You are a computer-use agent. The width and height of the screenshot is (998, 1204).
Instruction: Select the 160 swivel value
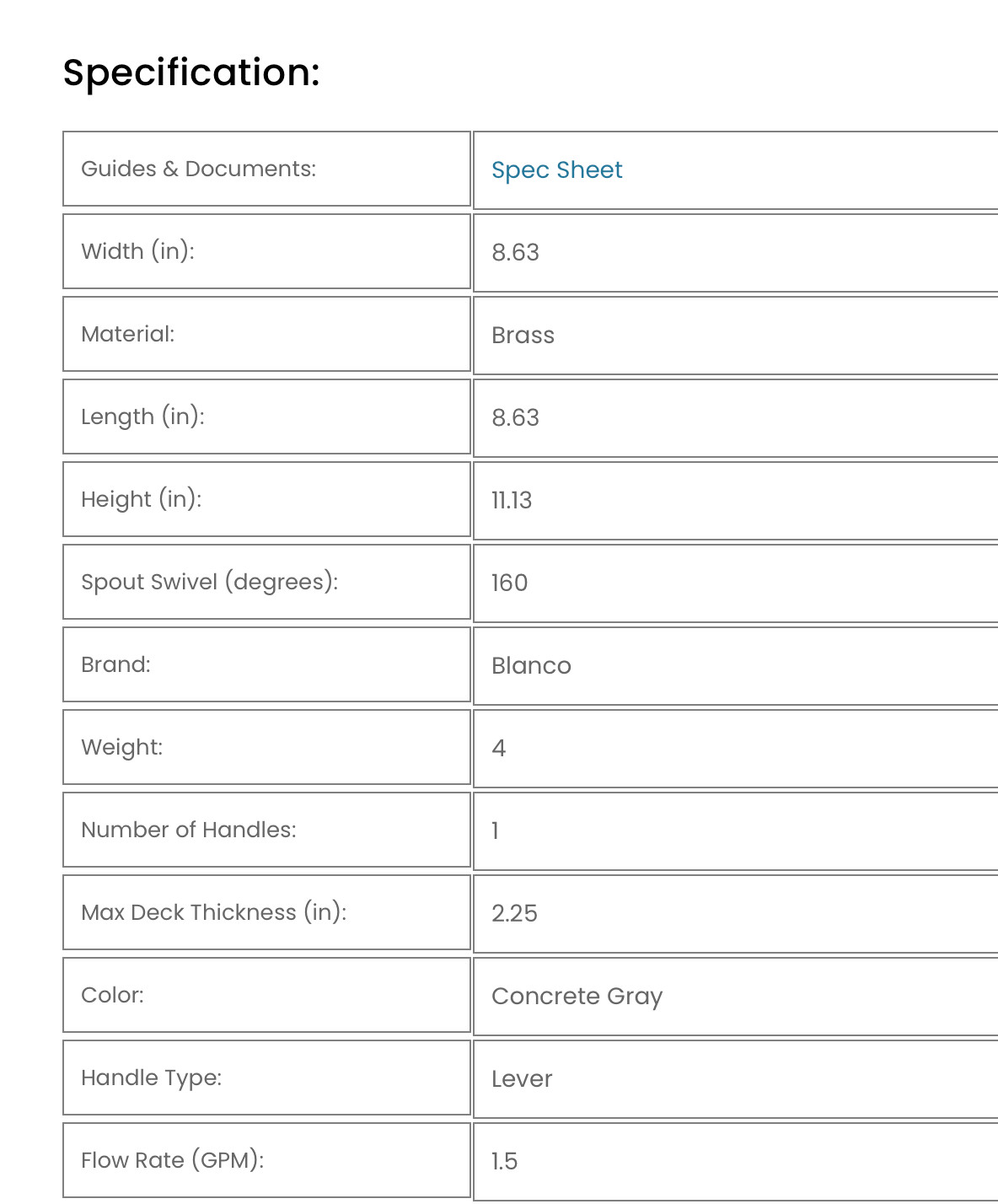coord(509,583)
